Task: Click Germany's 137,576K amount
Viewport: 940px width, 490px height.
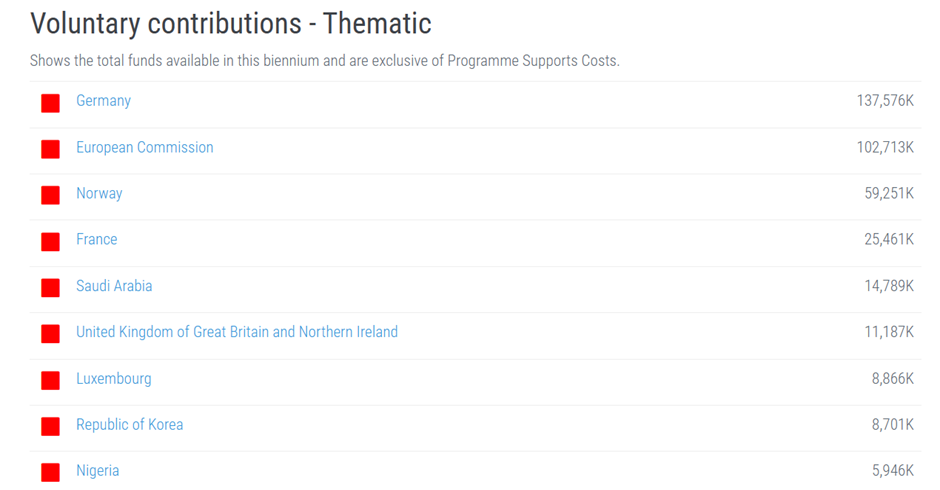Action: 884,101
